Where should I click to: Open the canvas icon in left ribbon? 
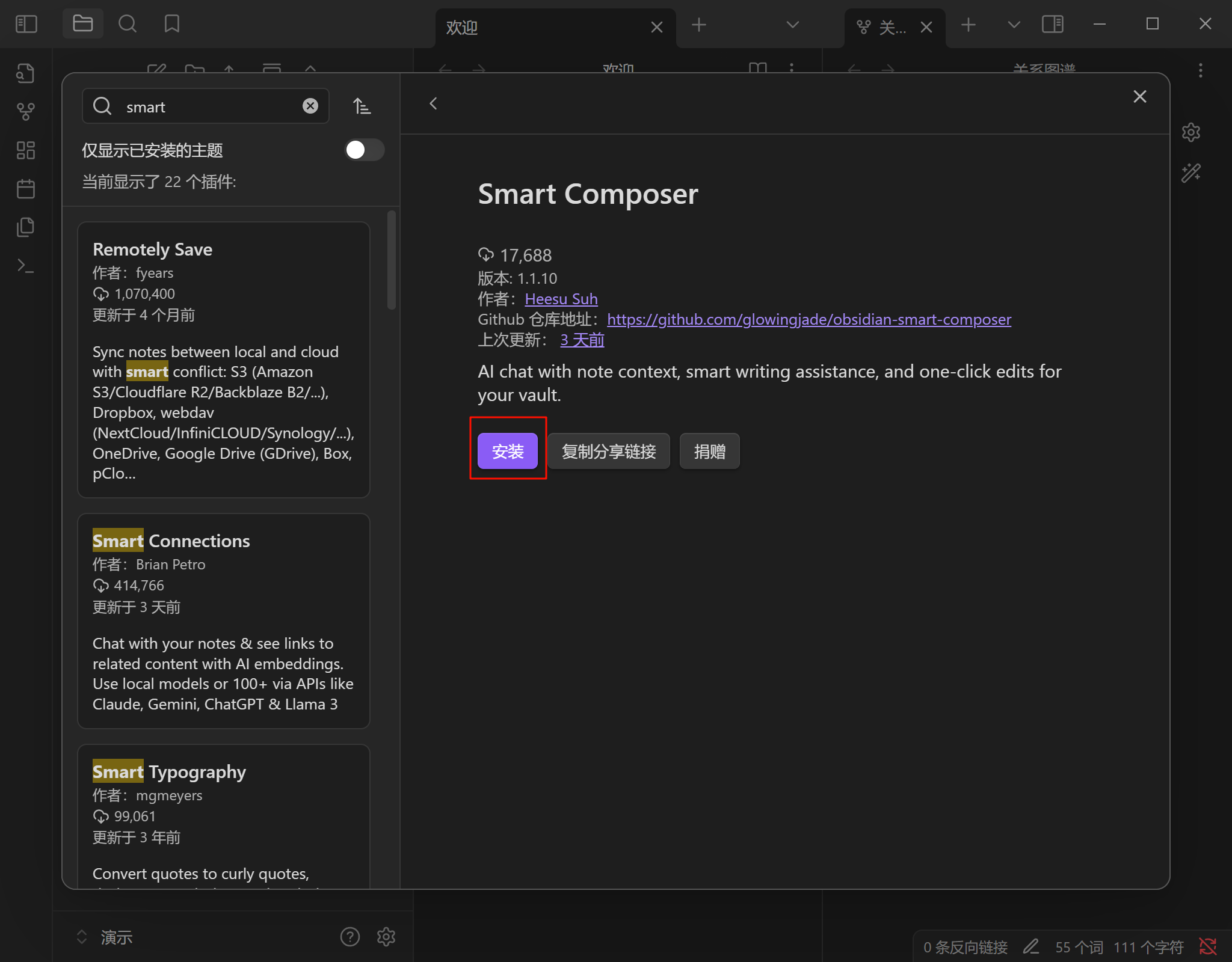[25, 150]
